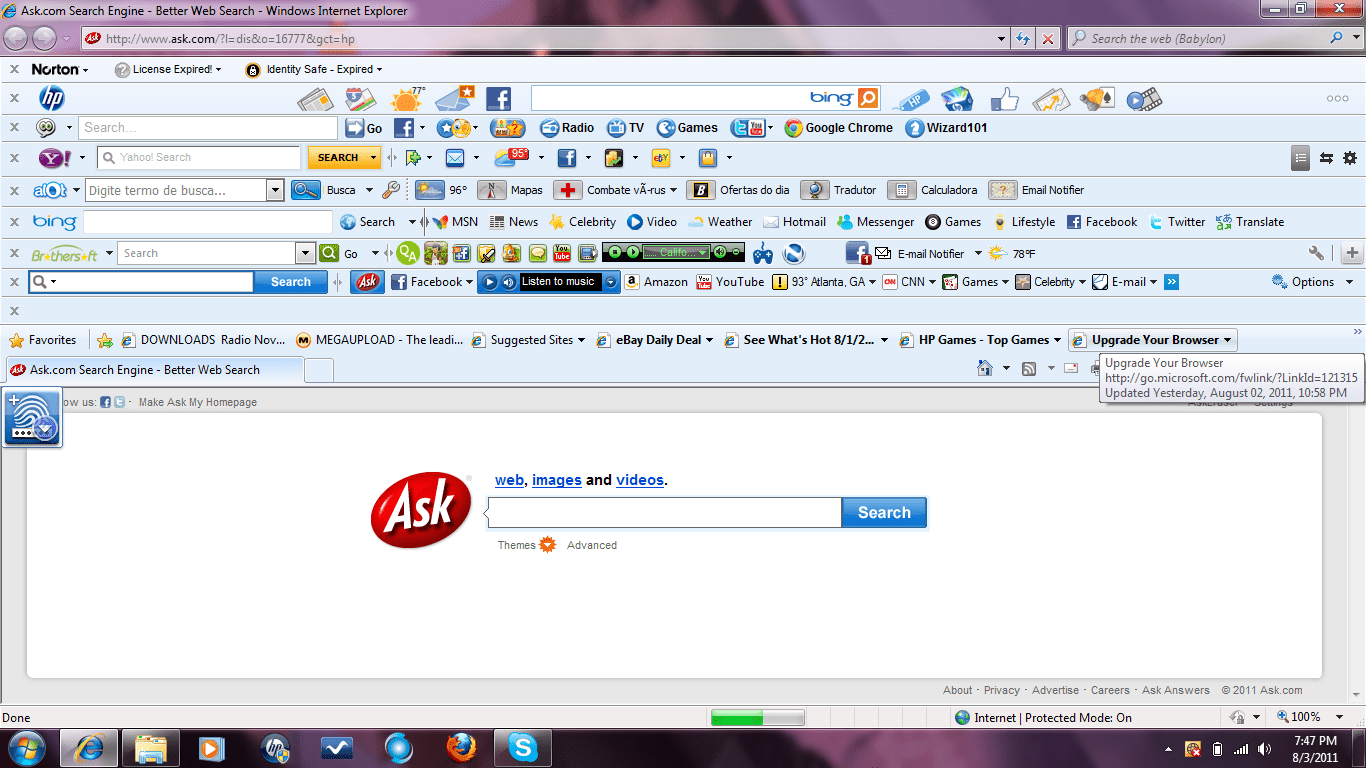Click the videos link on Ask page

[x=640, y=480]
